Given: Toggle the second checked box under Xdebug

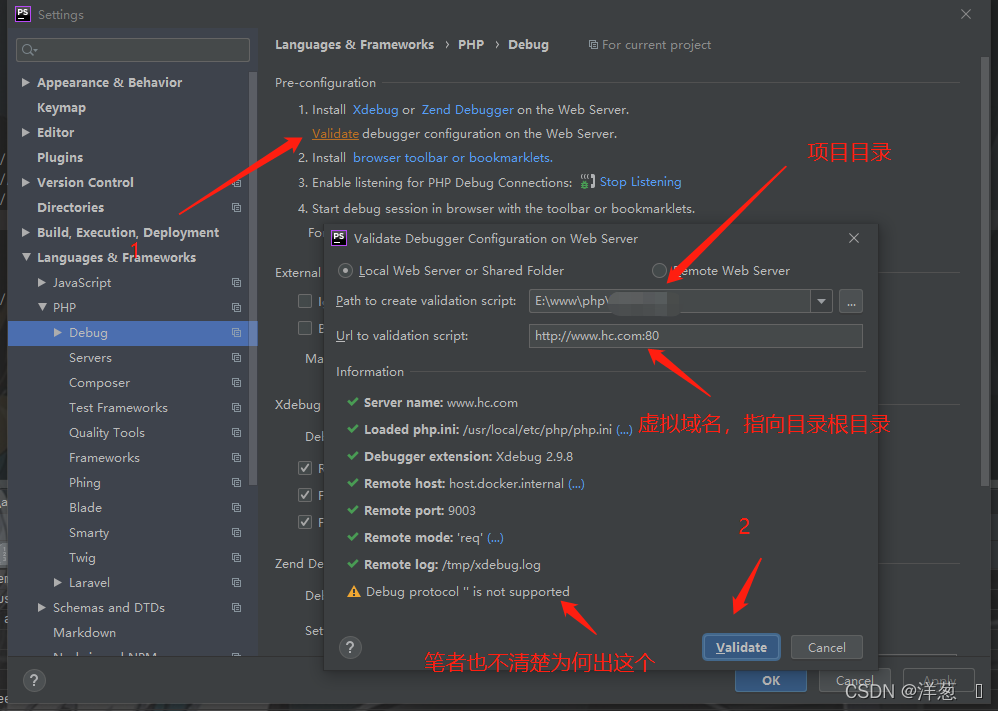Looking at the screenshot, I should tap(305, 495).
